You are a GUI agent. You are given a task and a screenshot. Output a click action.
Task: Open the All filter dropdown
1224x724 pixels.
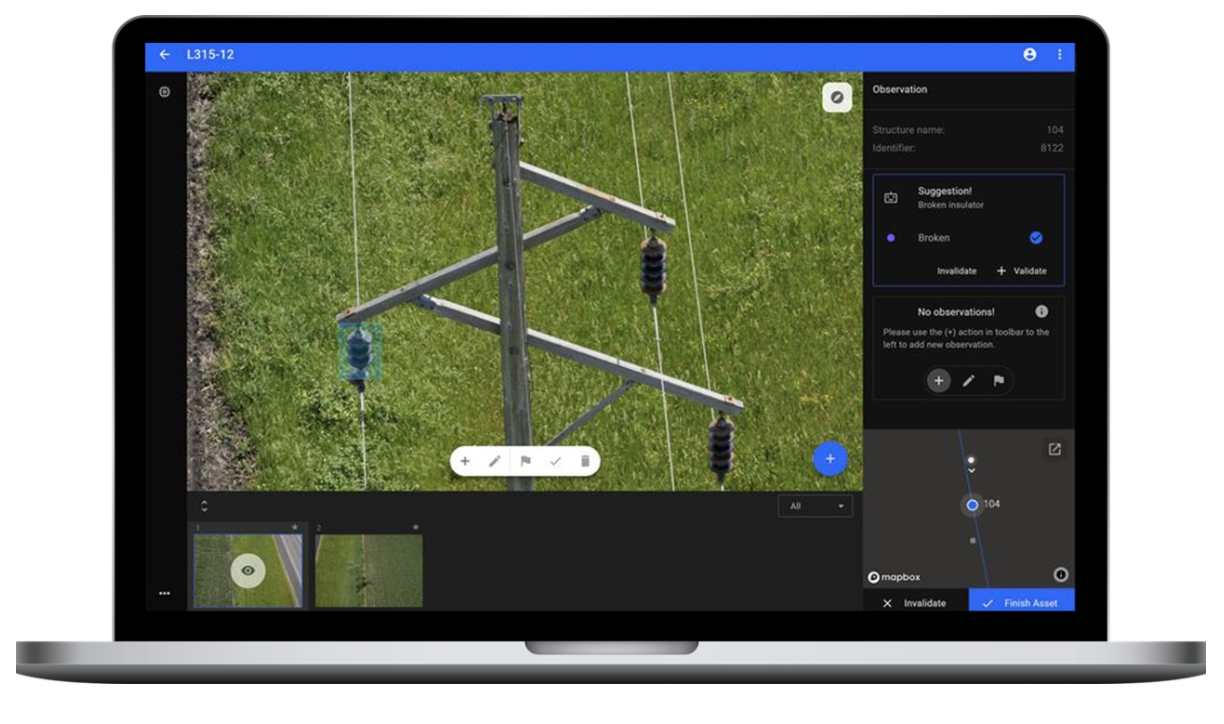[815, 506]
